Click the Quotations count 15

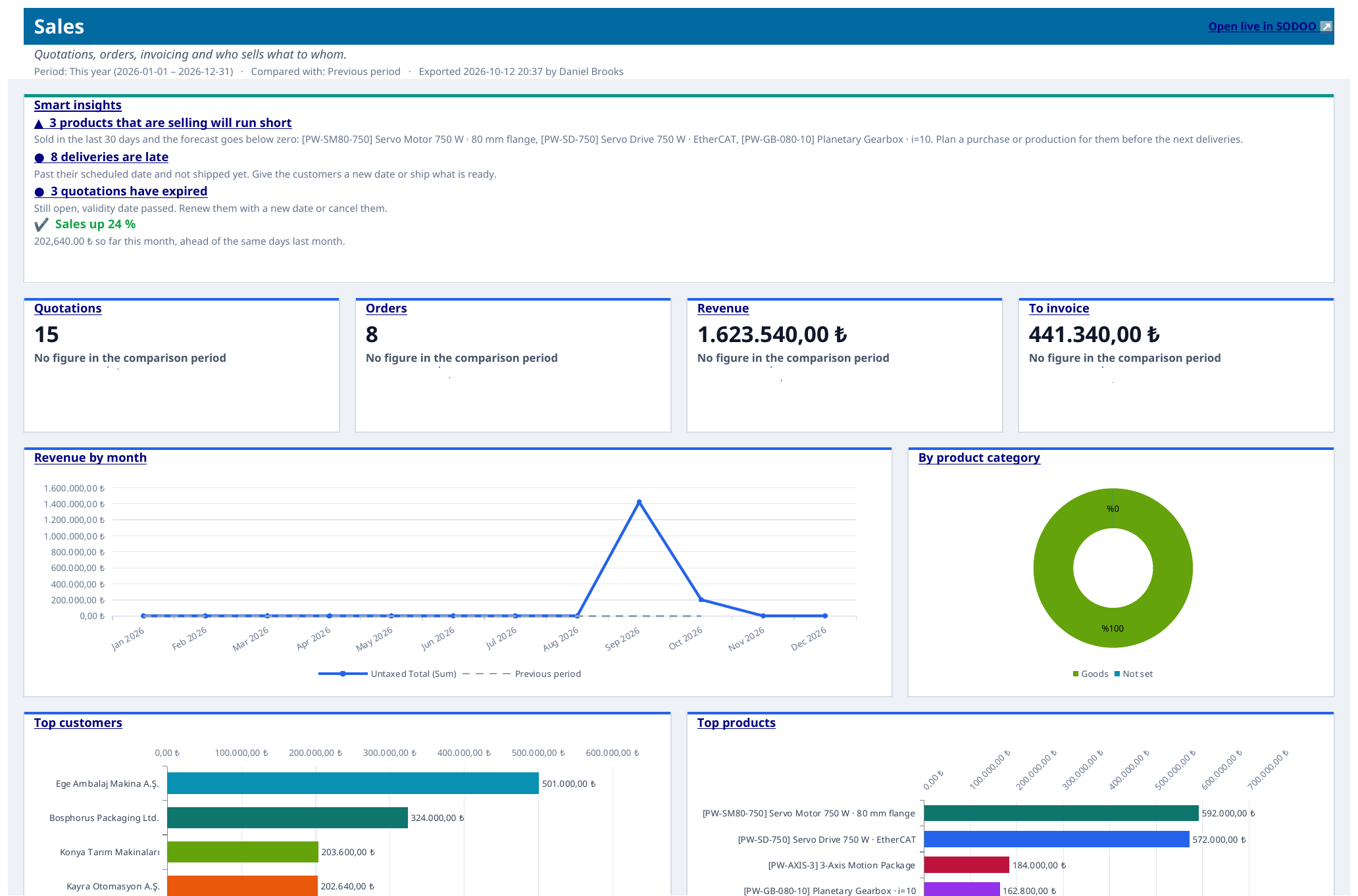[47, 335]
